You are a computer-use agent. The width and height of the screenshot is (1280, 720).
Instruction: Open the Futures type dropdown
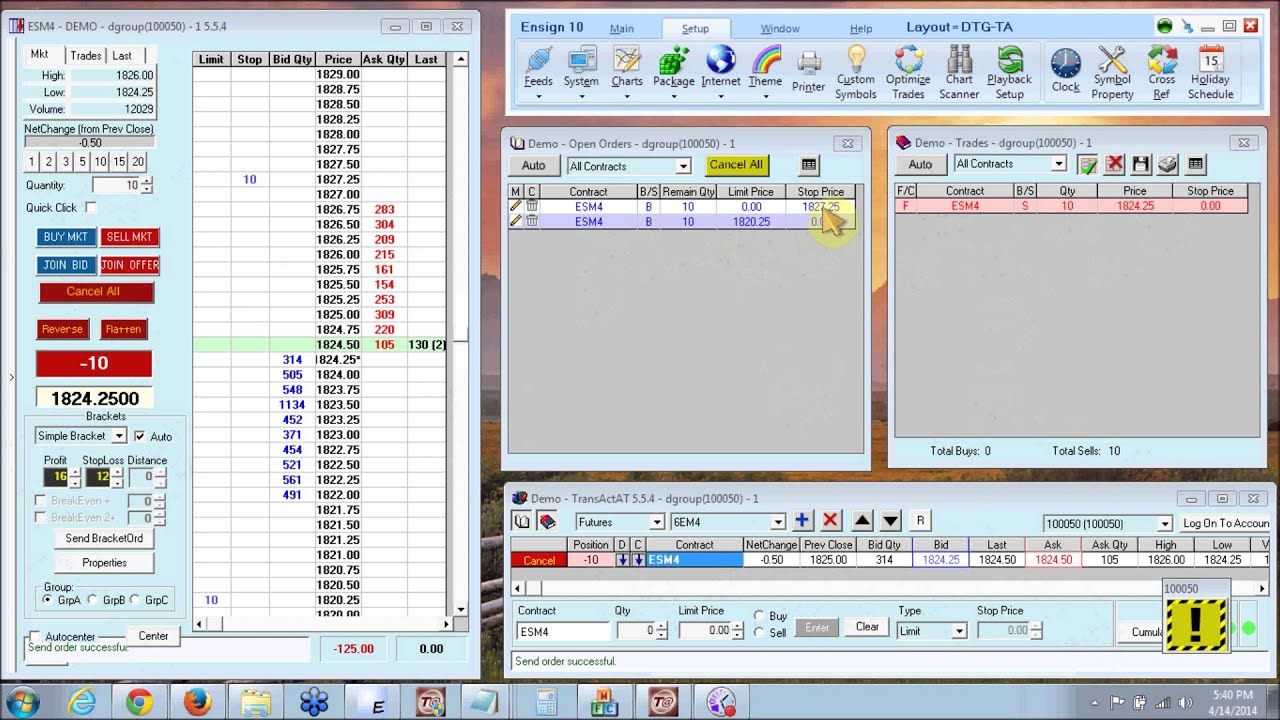point(657,522)
